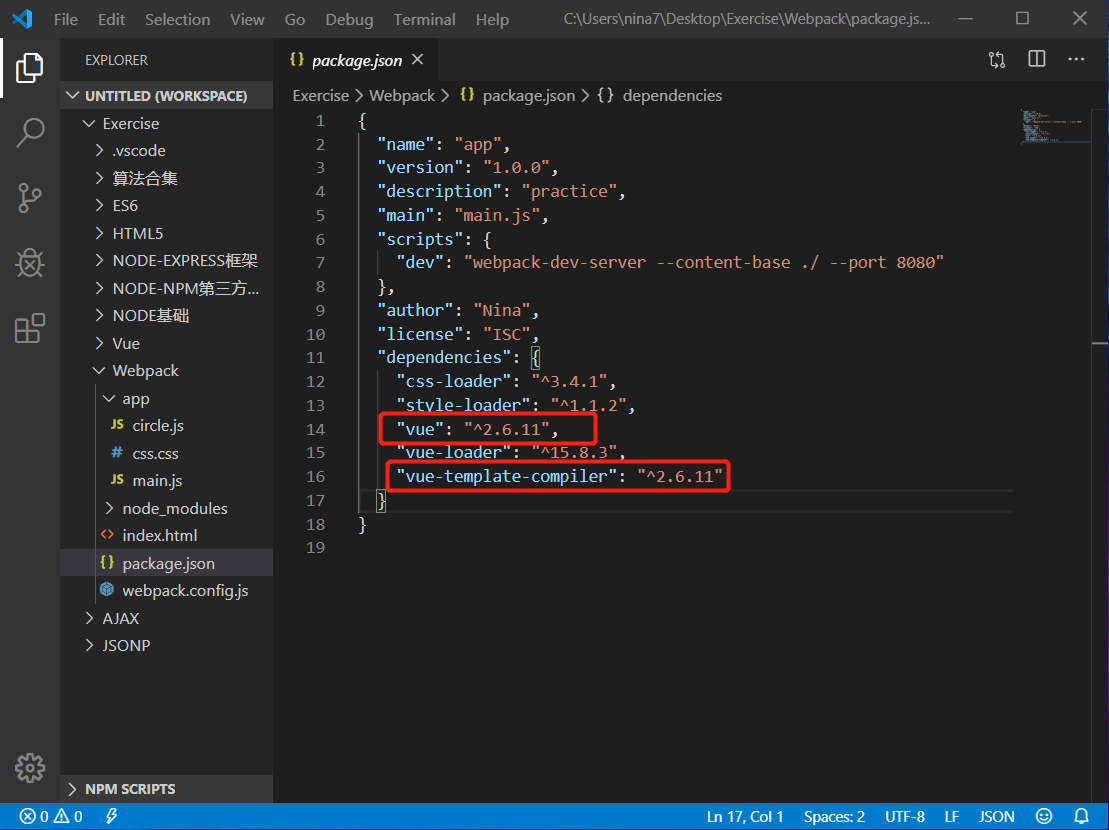This screenshot has height=830, width=1109.
Task: Click the errors and warnings status indicator
Action: click(x=51, y=817)
